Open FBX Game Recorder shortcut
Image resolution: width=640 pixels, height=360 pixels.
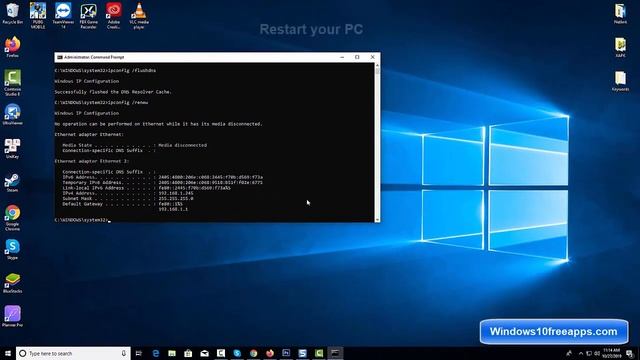(89, 15)
